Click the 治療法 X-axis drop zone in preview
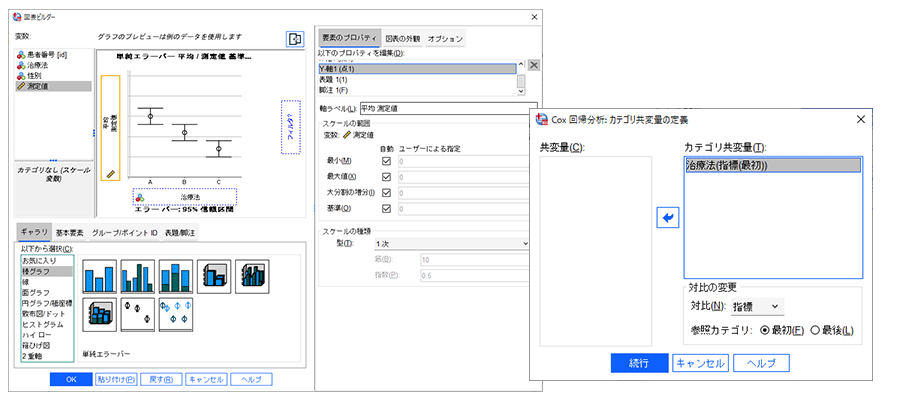The image size is (900, 400). 185,197
